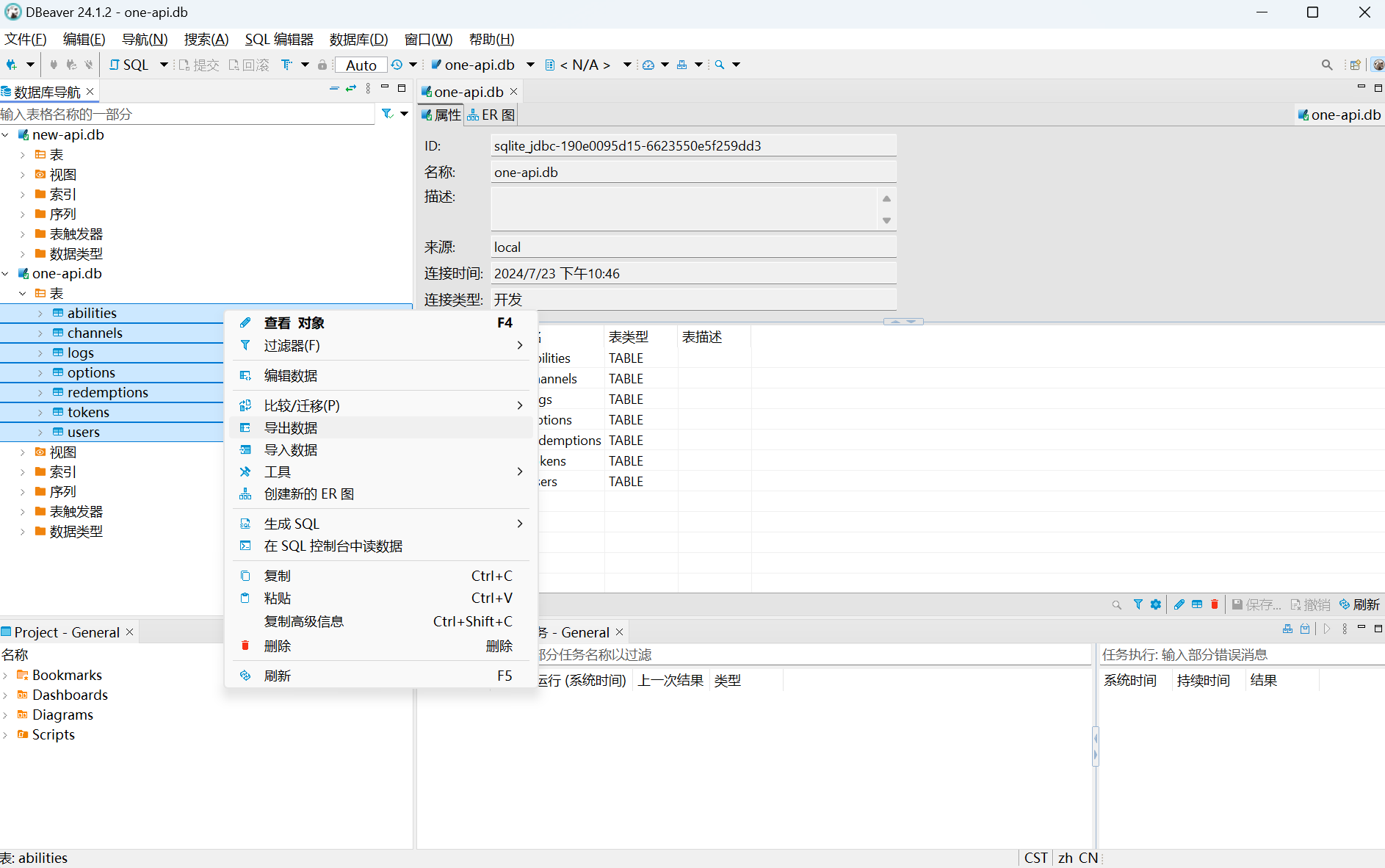Click the transaction mode icon in toolbar
This screenshot has height=868, width=1385.
coord(286,65)
